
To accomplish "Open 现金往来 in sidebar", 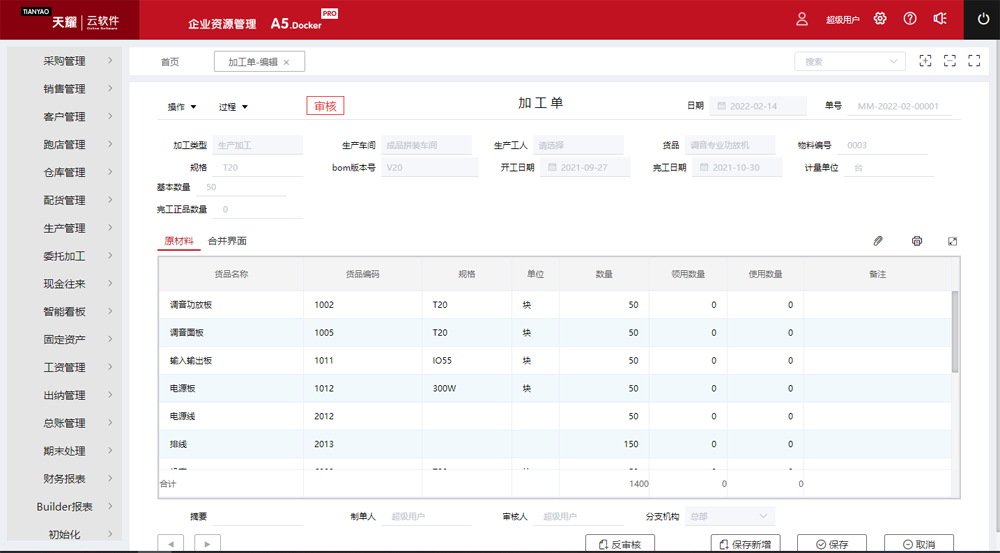I will [64, 284].
